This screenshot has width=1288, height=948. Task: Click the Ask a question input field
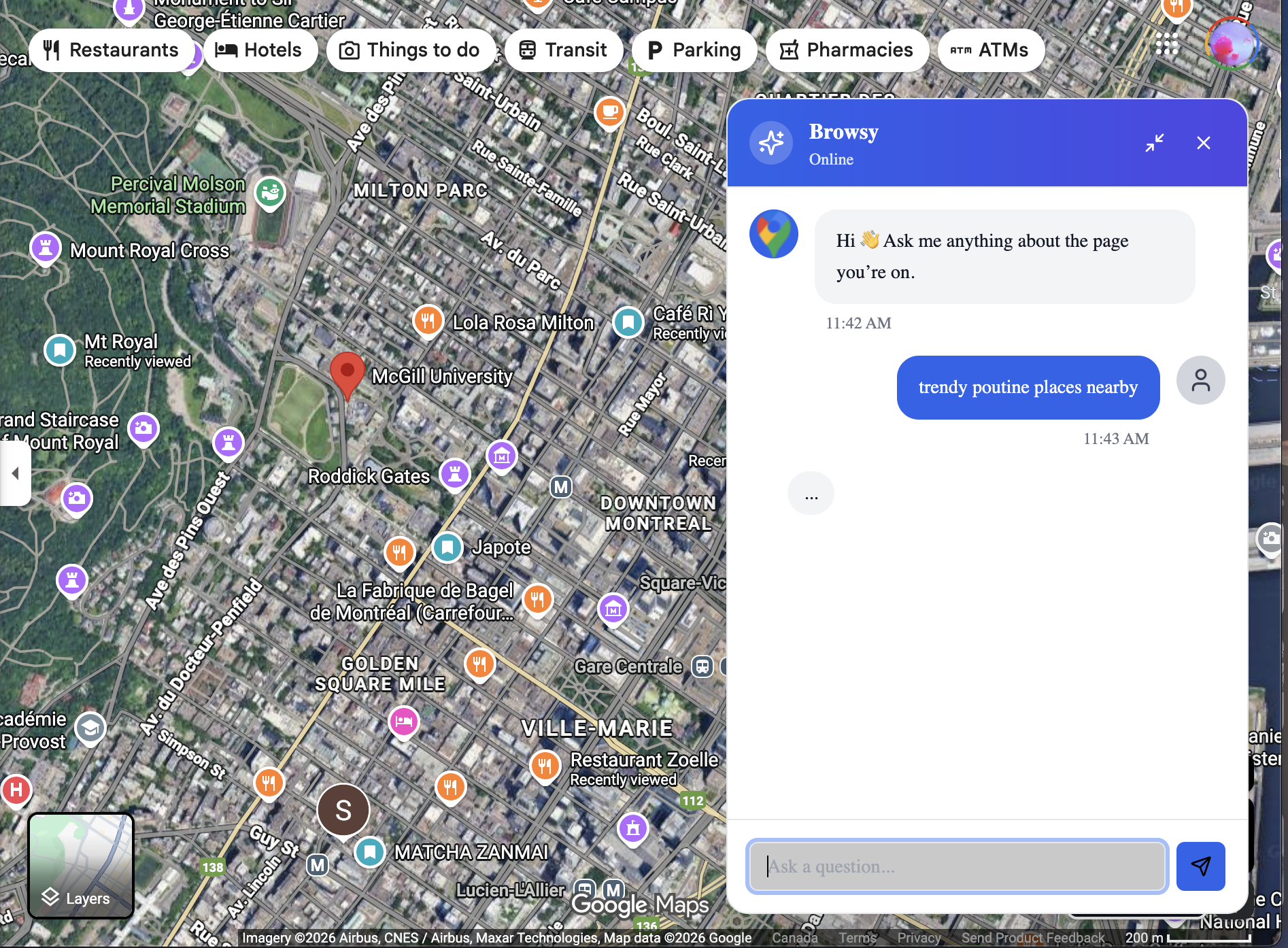click(957, 866)
